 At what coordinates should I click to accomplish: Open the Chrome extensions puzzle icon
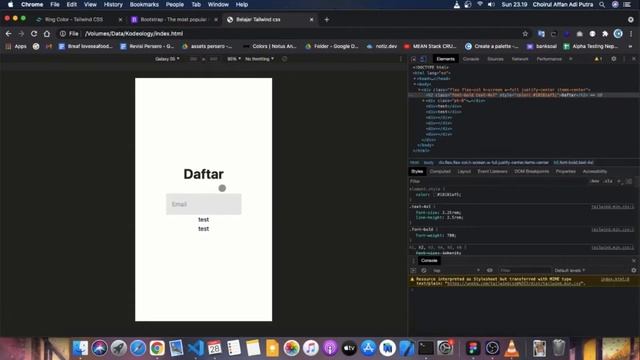[605, 33]
